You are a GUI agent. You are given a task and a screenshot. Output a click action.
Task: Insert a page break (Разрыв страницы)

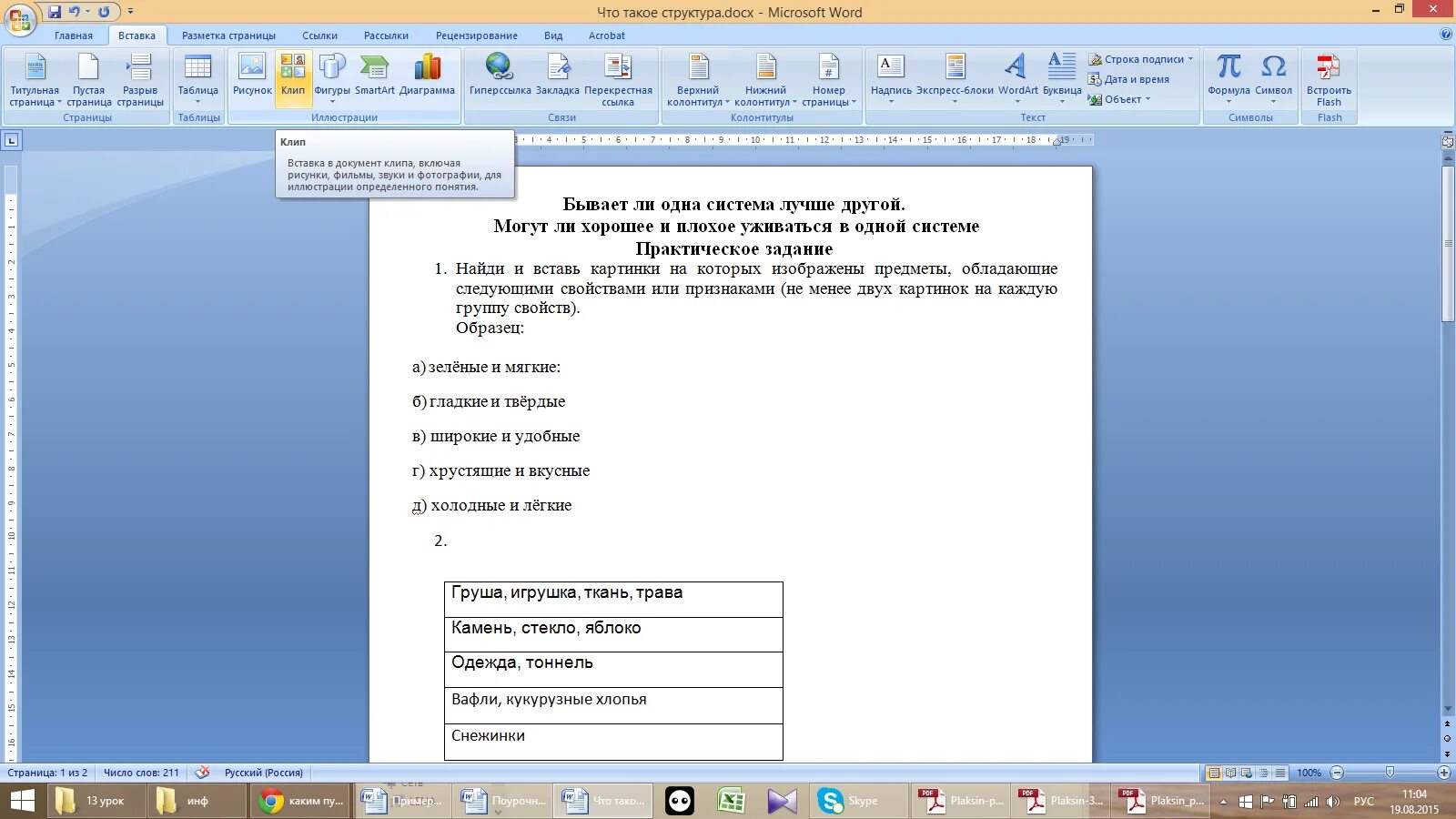click(140, 80)
